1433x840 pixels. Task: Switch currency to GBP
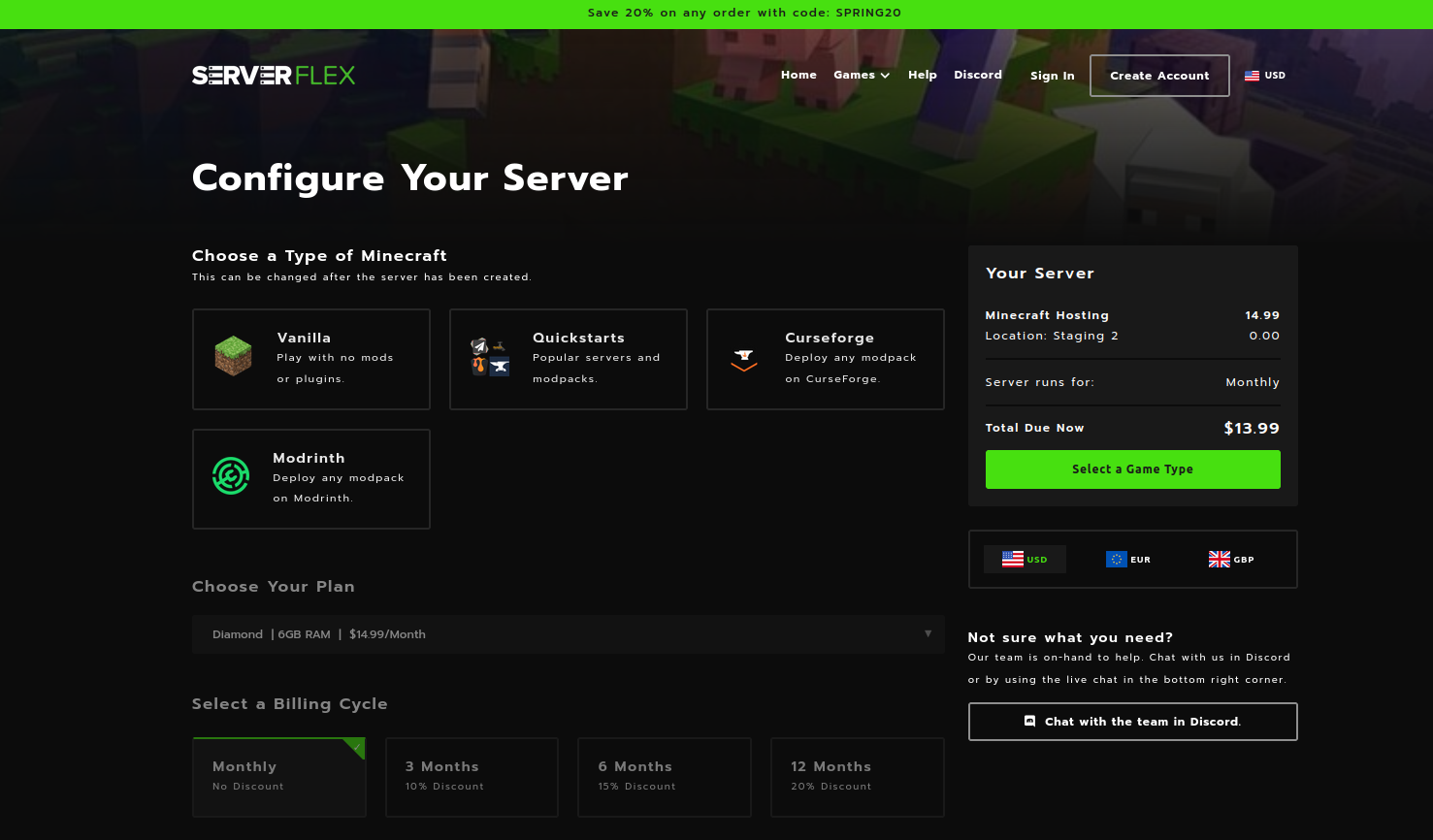coord(1231,559)
